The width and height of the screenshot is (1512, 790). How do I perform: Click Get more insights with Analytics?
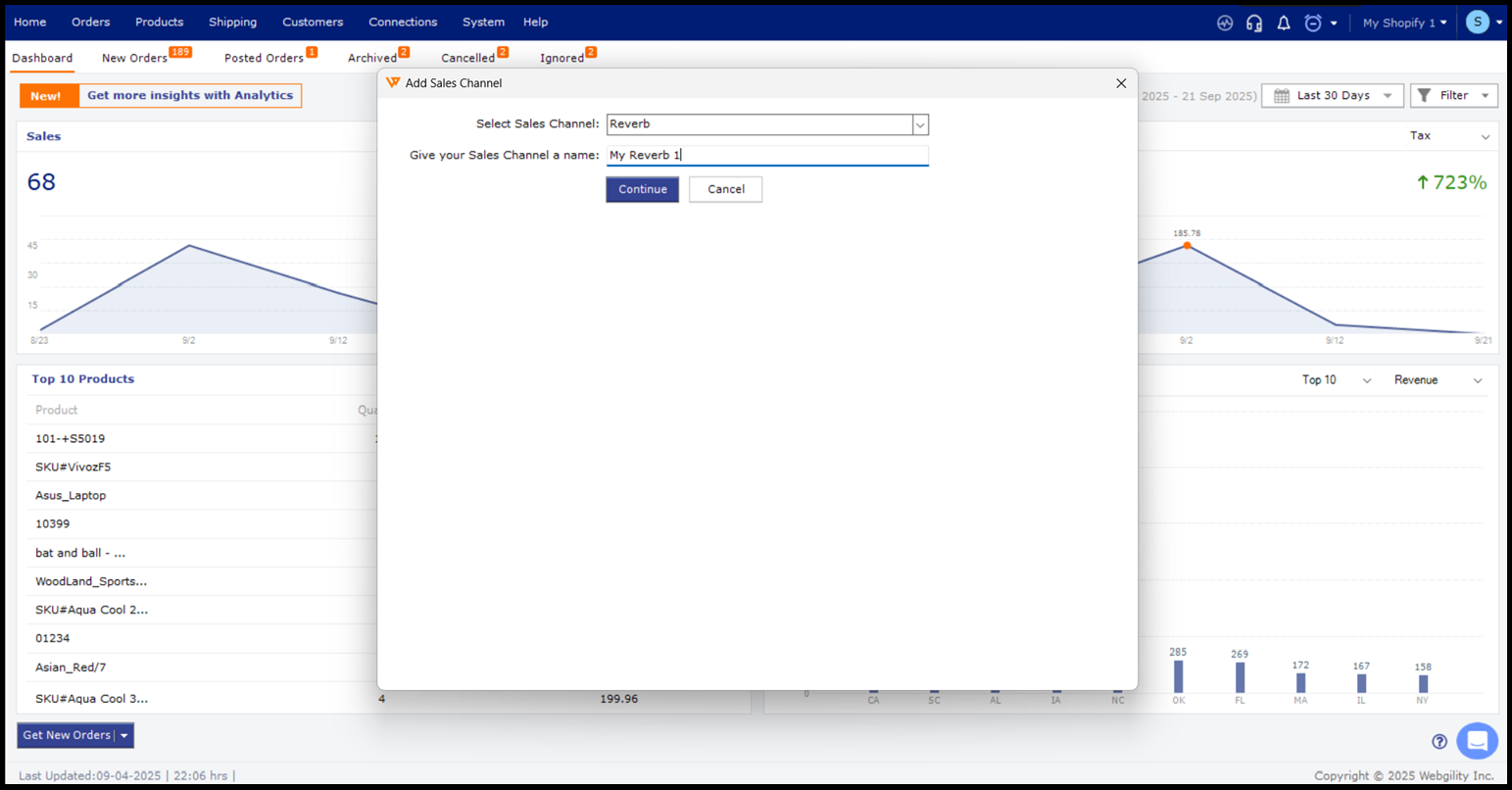pos(190,95)
